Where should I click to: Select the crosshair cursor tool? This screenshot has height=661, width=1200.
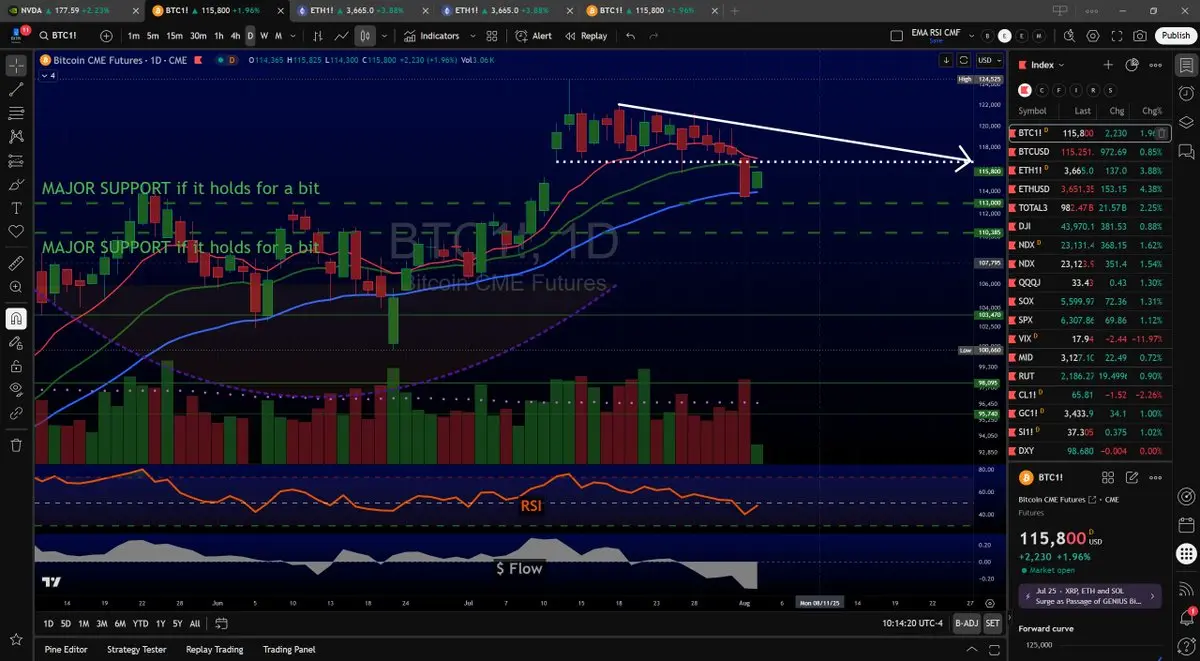pos(16,66)
